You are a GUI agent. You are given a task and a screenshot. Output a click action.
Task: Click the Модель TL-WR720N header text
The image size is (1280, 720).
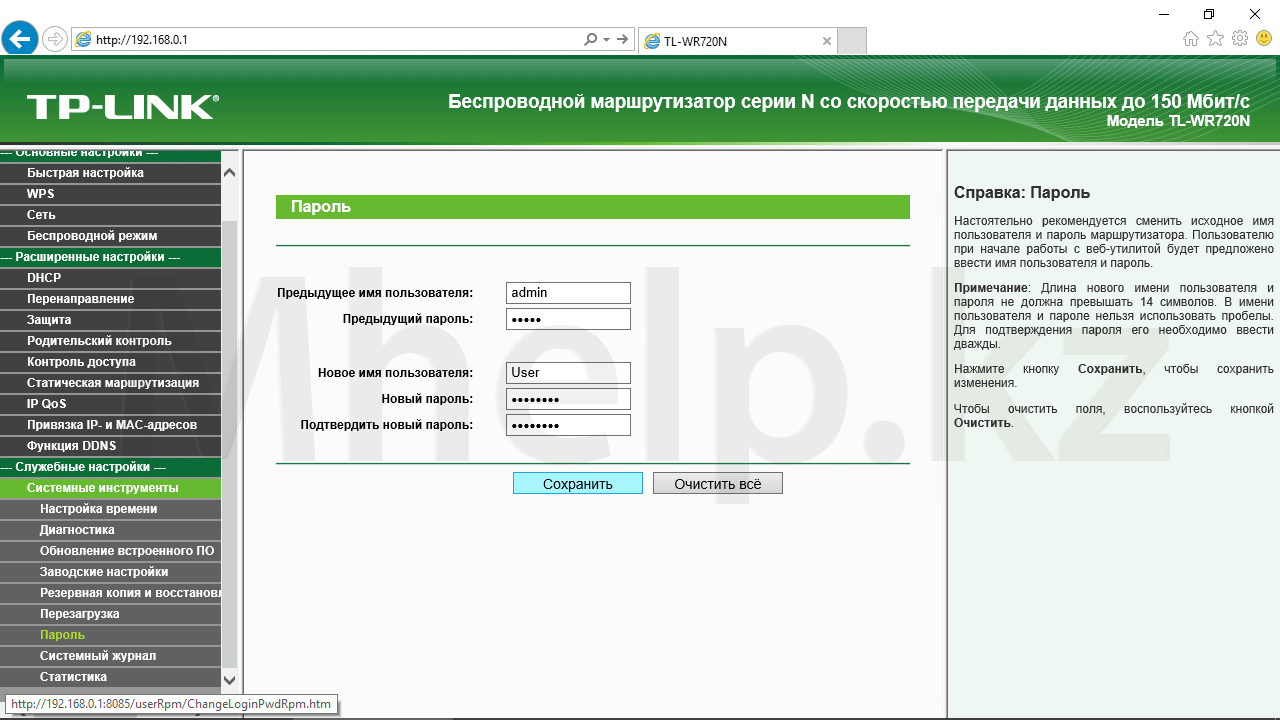[1178, 121]
